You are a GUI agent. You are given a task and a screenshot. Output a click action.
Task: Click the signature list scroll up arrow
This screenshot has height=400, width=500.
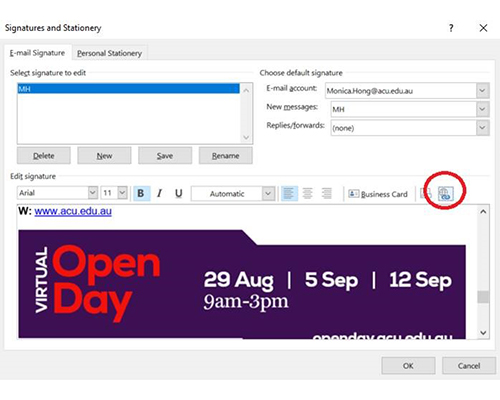tap(246, 90)
